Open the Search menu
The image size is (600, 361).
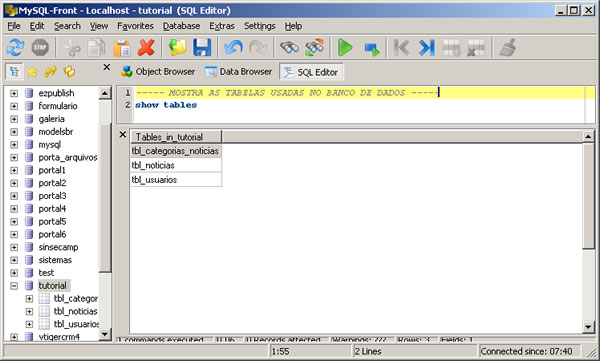[x=67, y=26]
